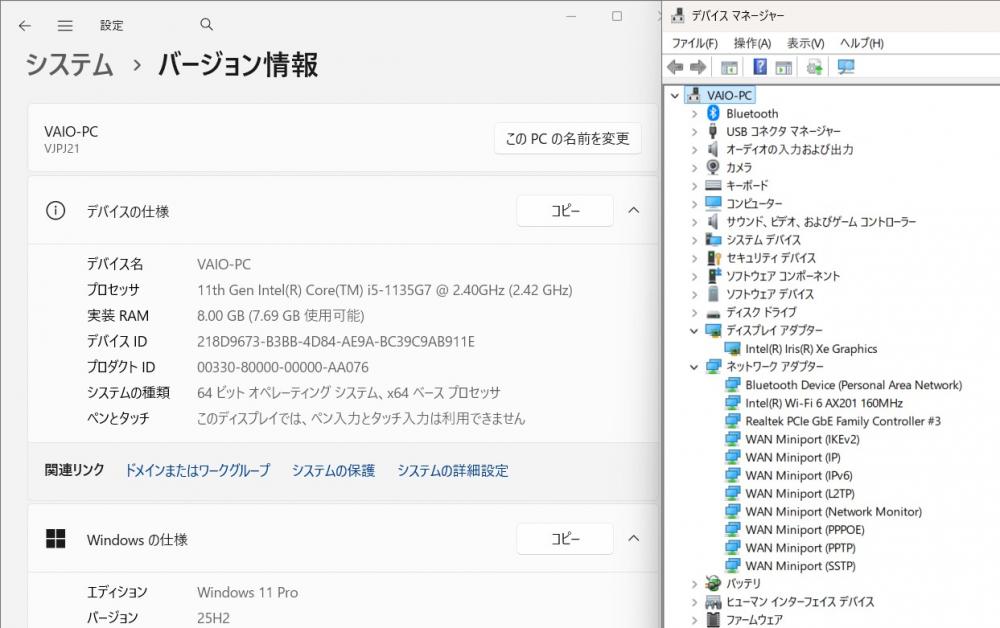Screen dimensions: 1000x628
Task: Click the scan for hardware changes icon
Action: click(x=846, y=67)
